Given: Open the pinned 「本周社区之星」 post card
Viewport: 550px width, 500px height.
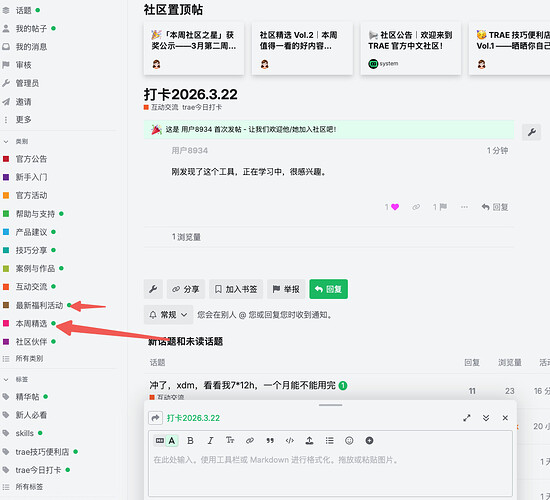Looking at the screenshot, I should click(x=194, y=48).
